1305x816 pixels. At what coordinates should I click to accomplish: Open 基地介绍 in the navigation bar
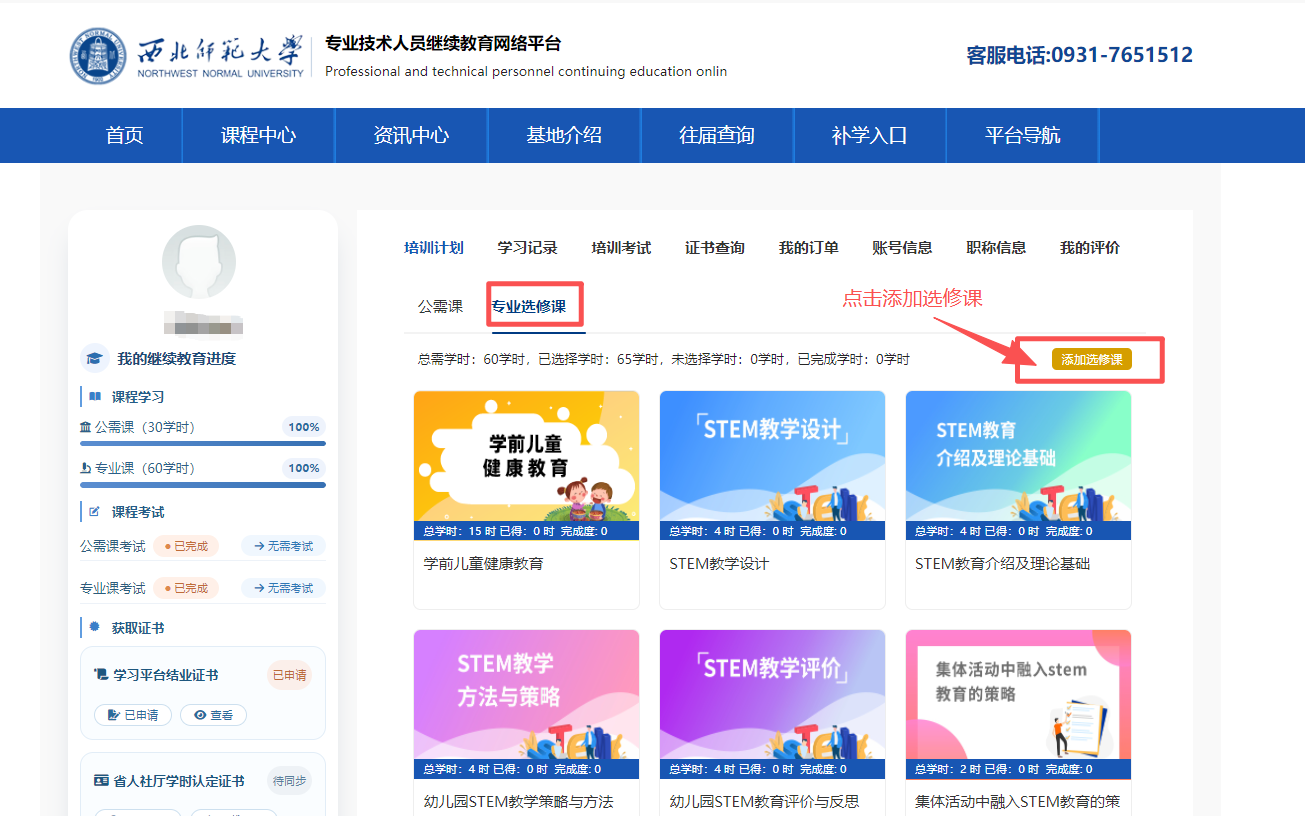click(x=564, y=135)
